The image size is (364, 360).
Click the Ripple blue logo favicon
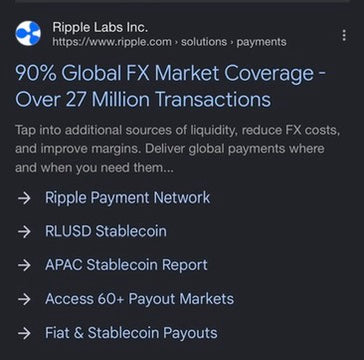[x=28, y=33]
